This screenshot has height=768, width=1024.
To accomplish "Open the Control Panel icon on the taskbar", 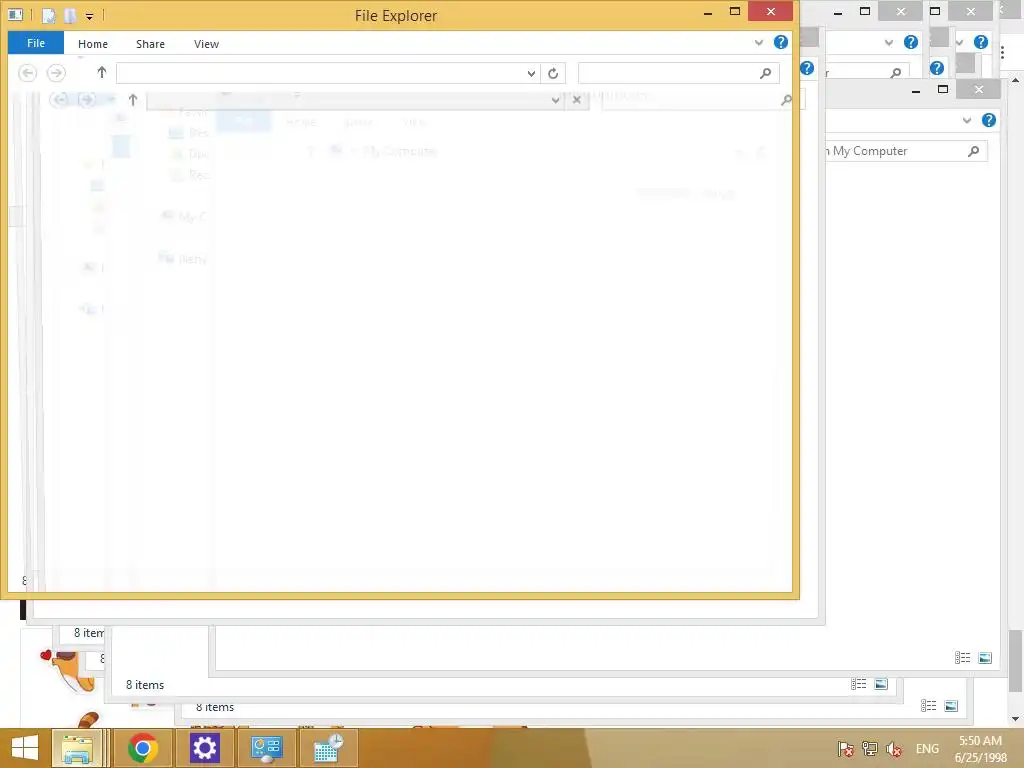I will pyautogui.click(x=266, y=748).
